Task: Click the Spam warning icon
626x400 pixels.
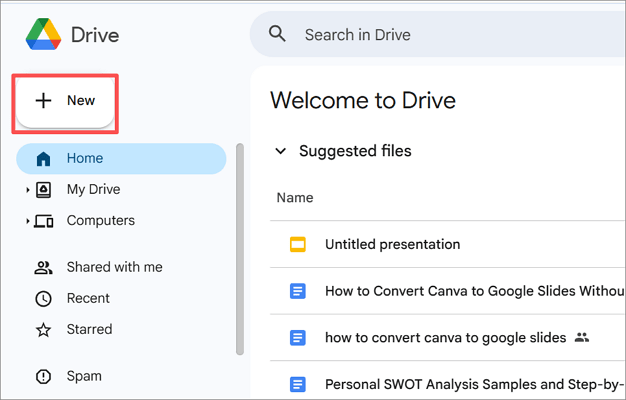Action: coord(43,376)
